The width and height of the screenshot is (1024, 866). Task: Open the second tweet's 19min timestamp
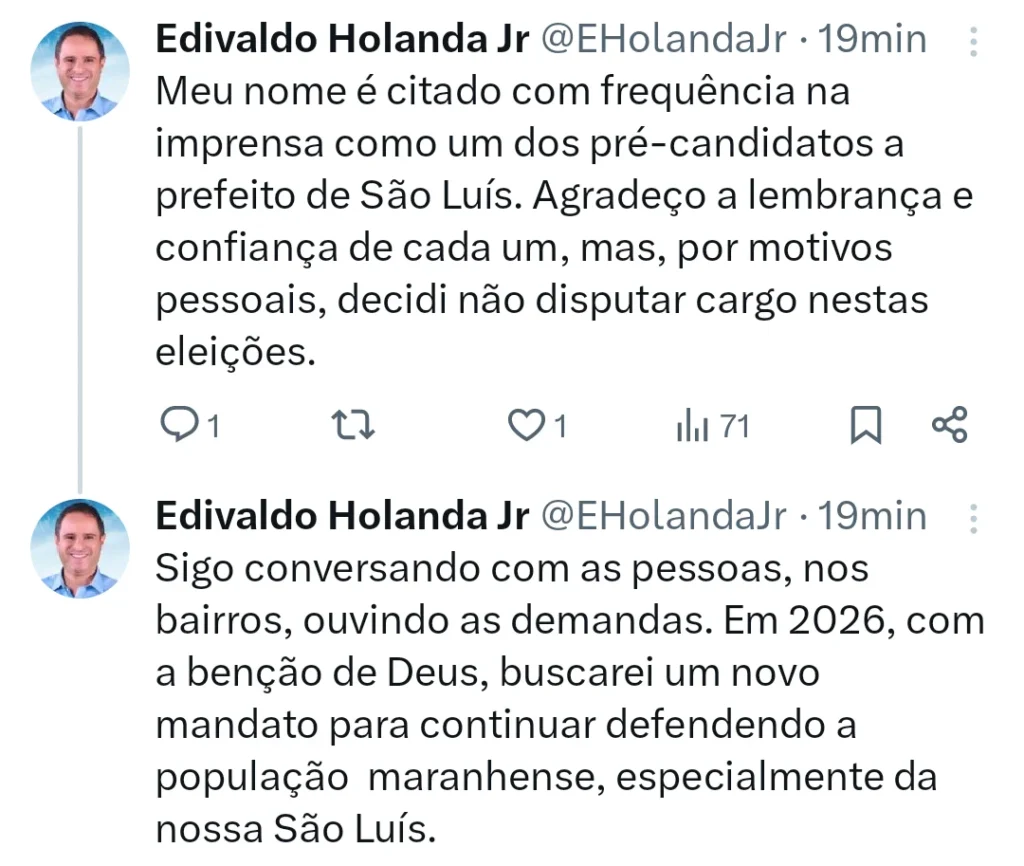[872, 517]
